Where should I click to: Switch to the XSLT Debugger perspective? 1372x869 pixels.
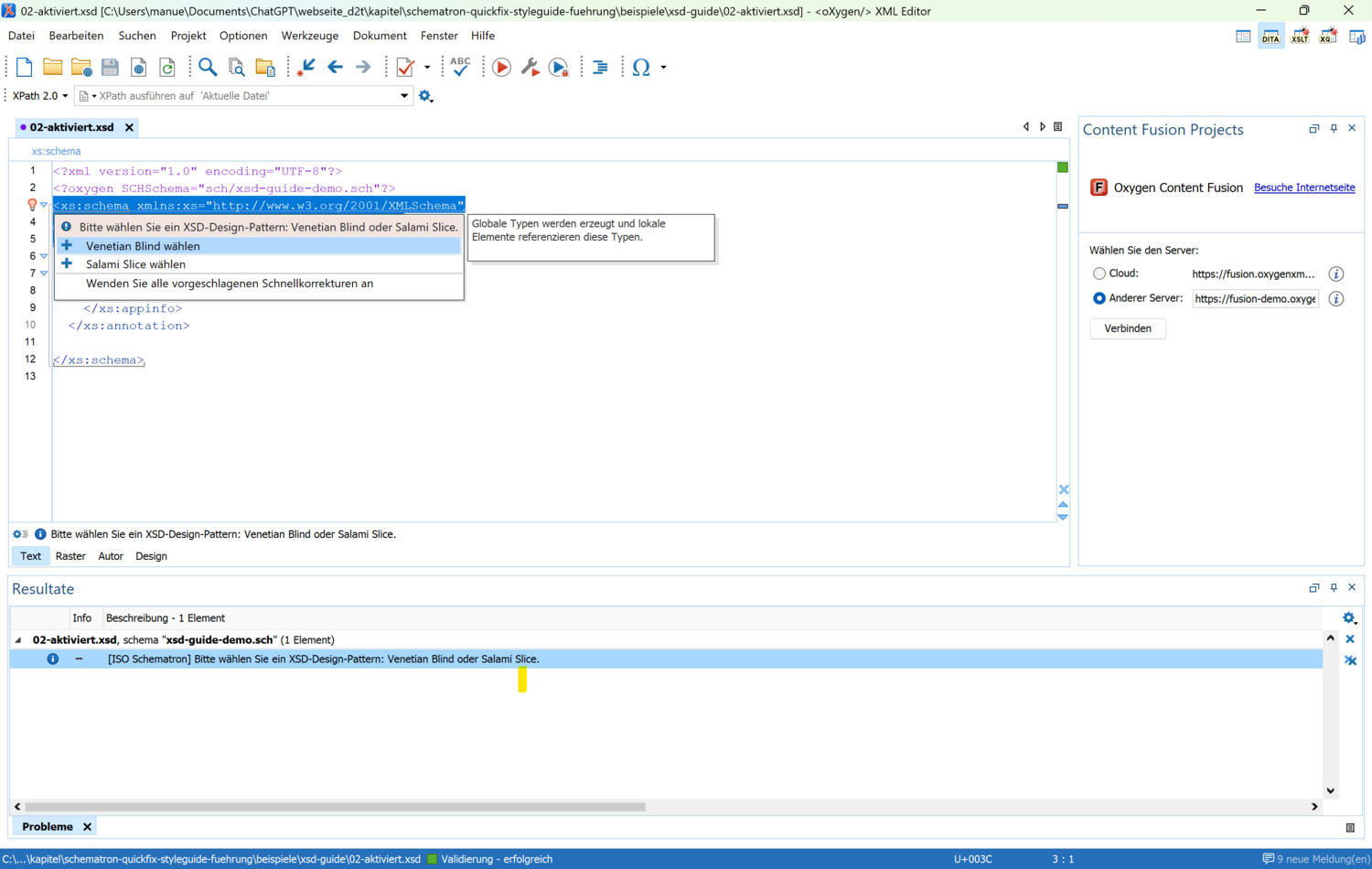(1300, 37)
